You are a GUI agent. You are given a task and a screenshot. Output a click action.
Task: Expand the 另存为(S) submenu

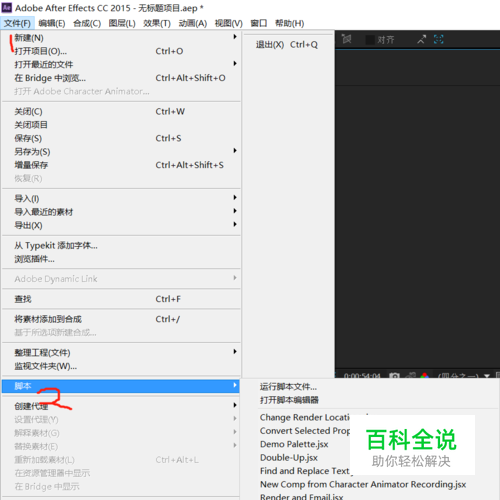[121, 152]
